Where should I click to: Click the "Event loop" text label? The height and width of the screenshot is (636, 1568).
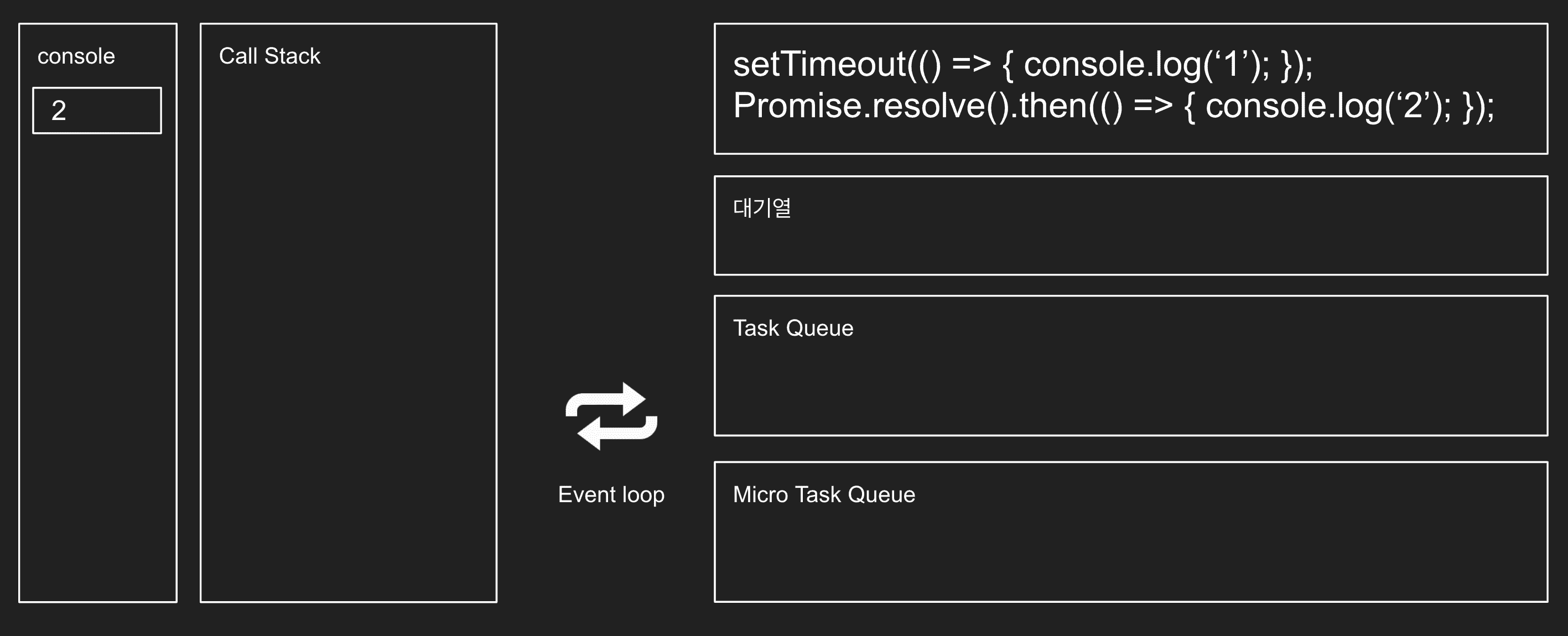[x=611, y=494]
